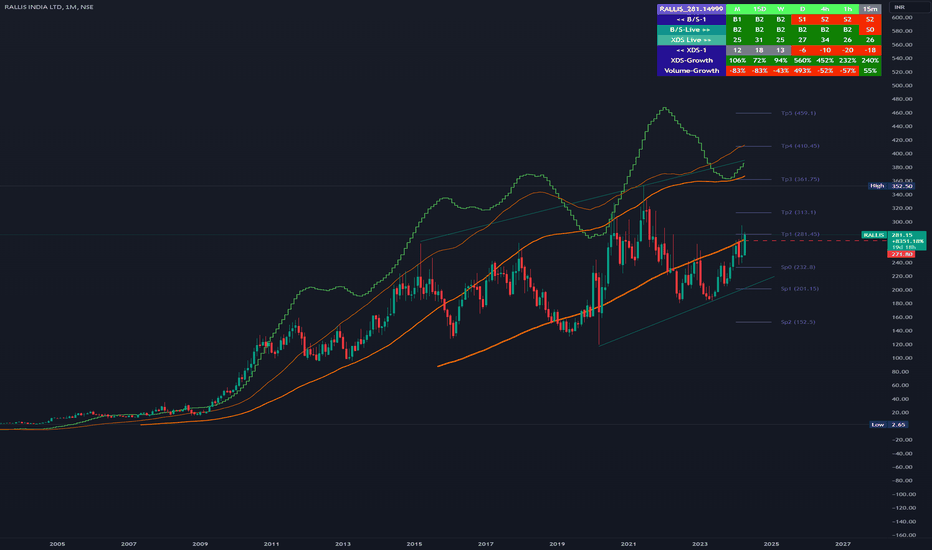932x550 pixels.
Task: Click the XDS-Growth row label
Action: coord(691,60)
